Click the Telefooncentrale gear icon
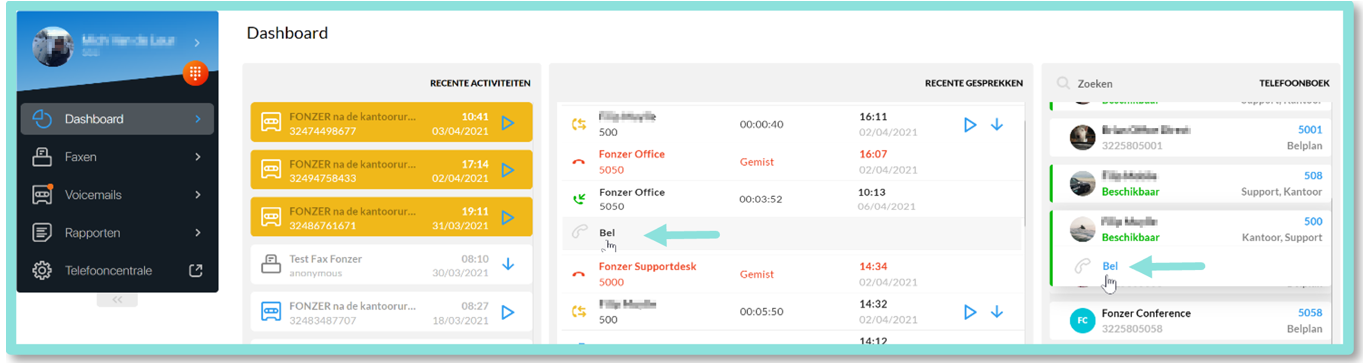 42,270
